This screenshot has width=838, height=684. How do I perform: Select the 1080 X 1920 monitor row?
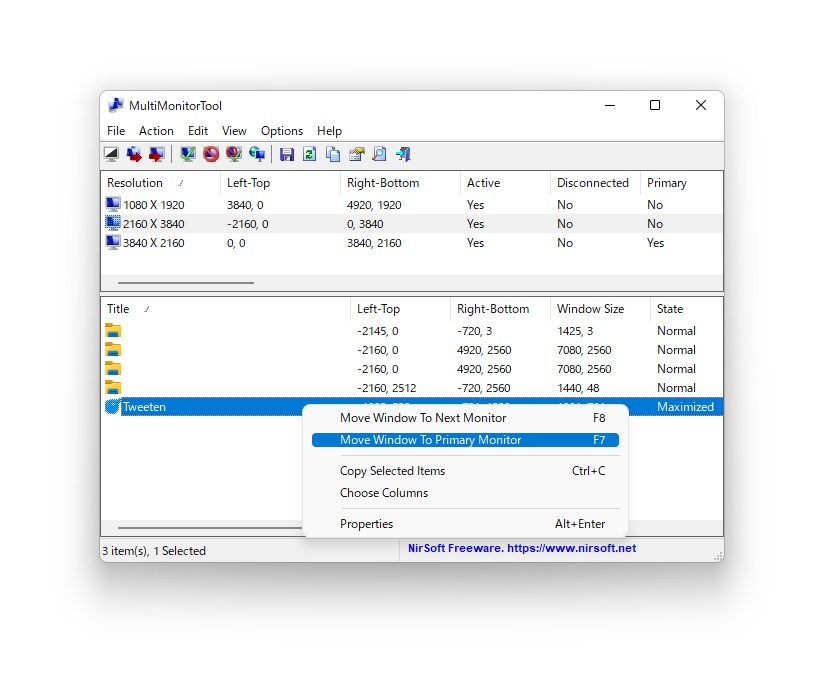pos(412,205)
